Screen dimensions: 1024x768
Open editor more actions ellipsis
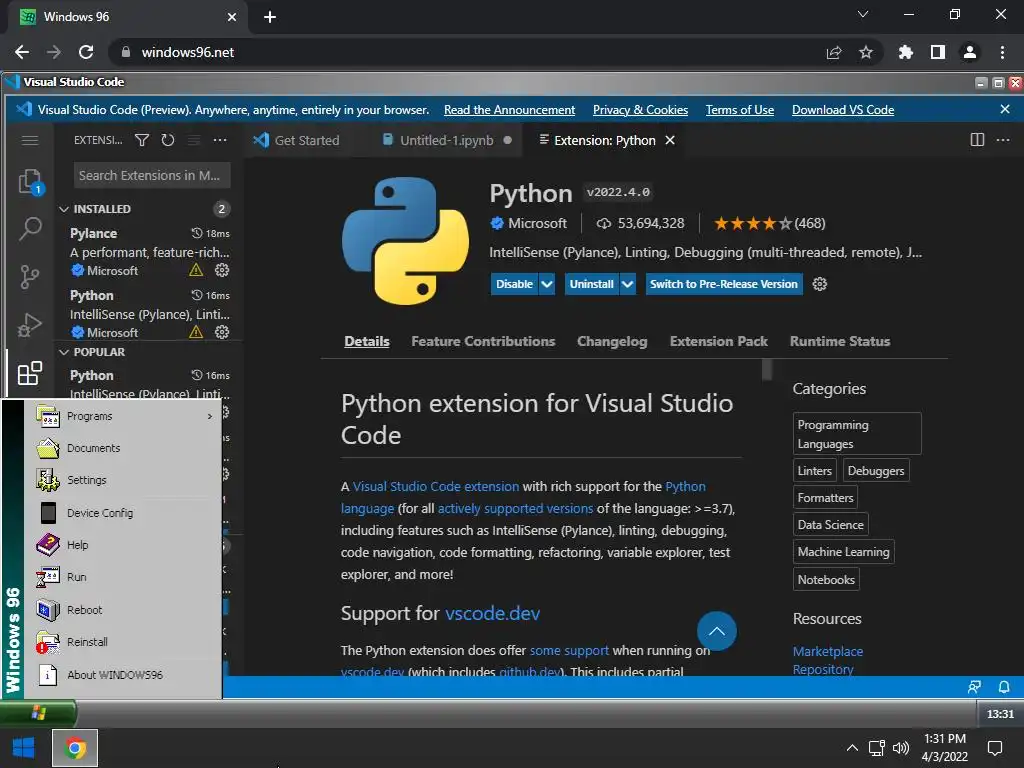(1003, 140)
